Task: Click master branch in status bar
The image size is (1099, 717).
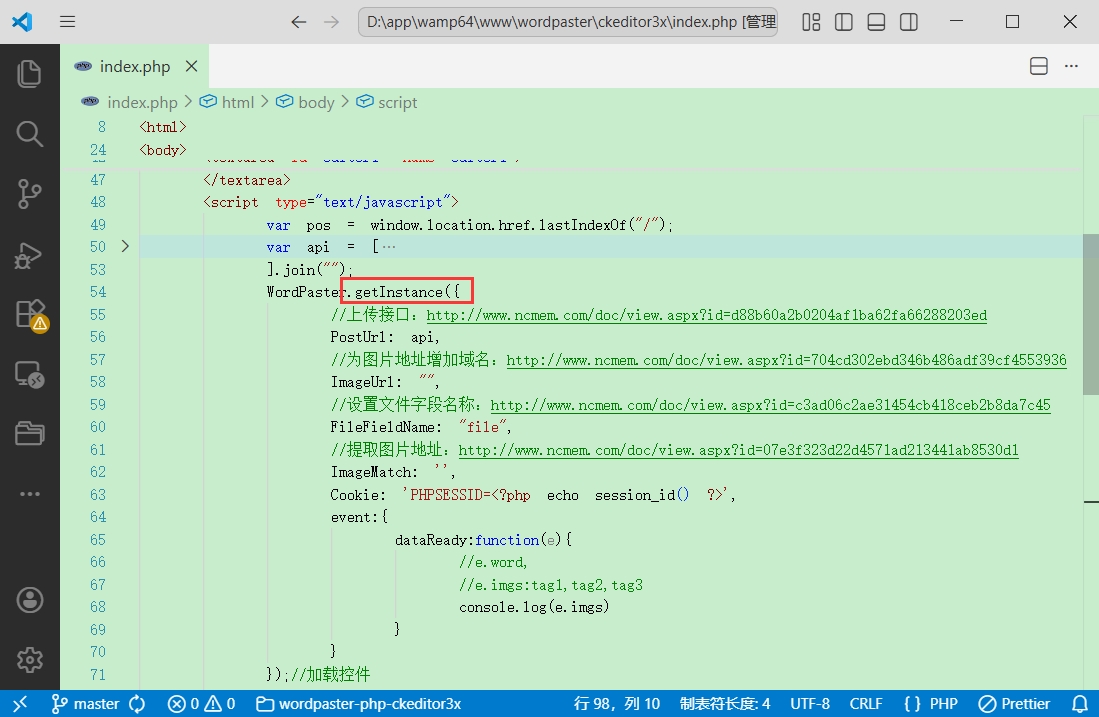Action: click(x=88, y=704)
